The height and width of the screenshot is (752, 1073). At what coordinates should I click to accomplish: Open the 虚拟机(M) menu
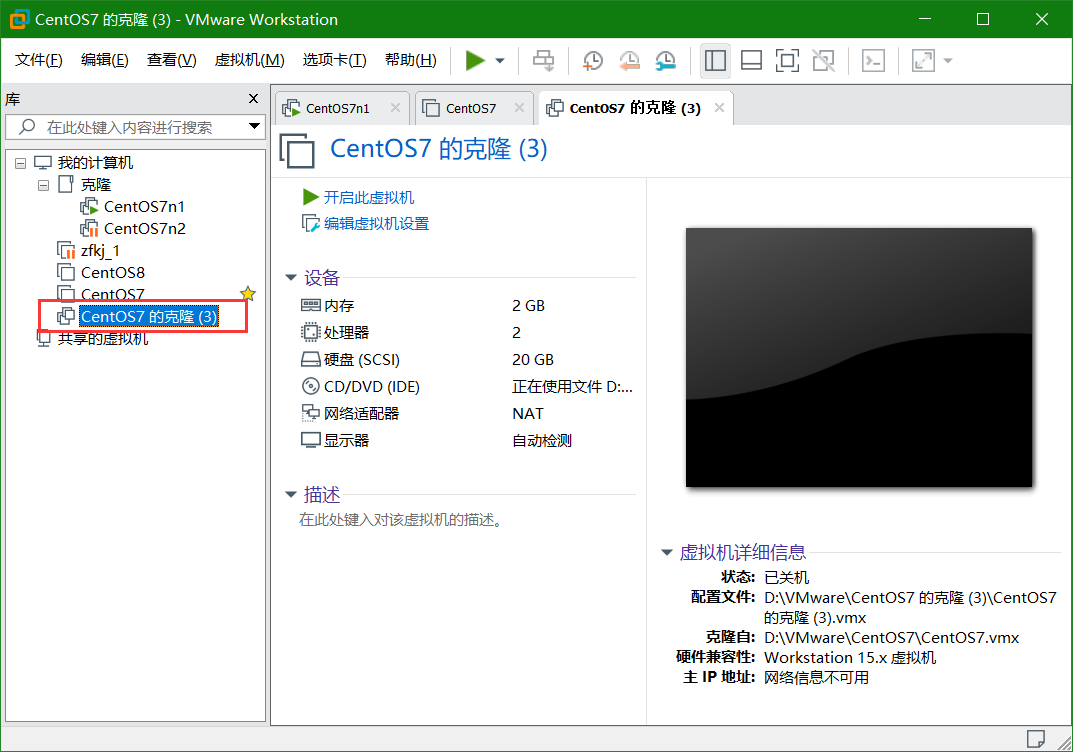[250, 60]
